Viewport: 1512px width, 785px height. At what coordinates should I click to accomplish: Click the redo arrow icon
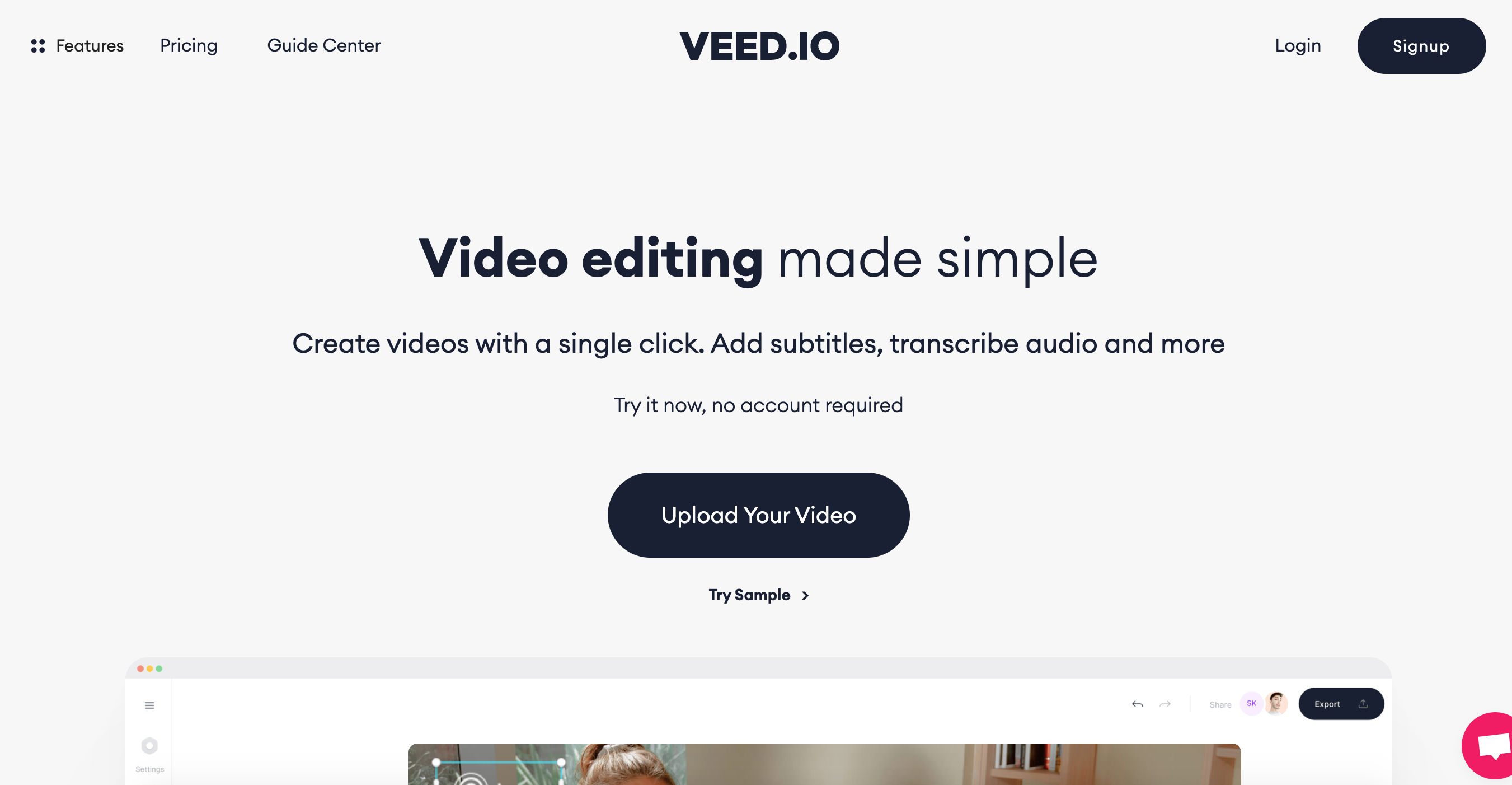click(x=1163, y=704)
